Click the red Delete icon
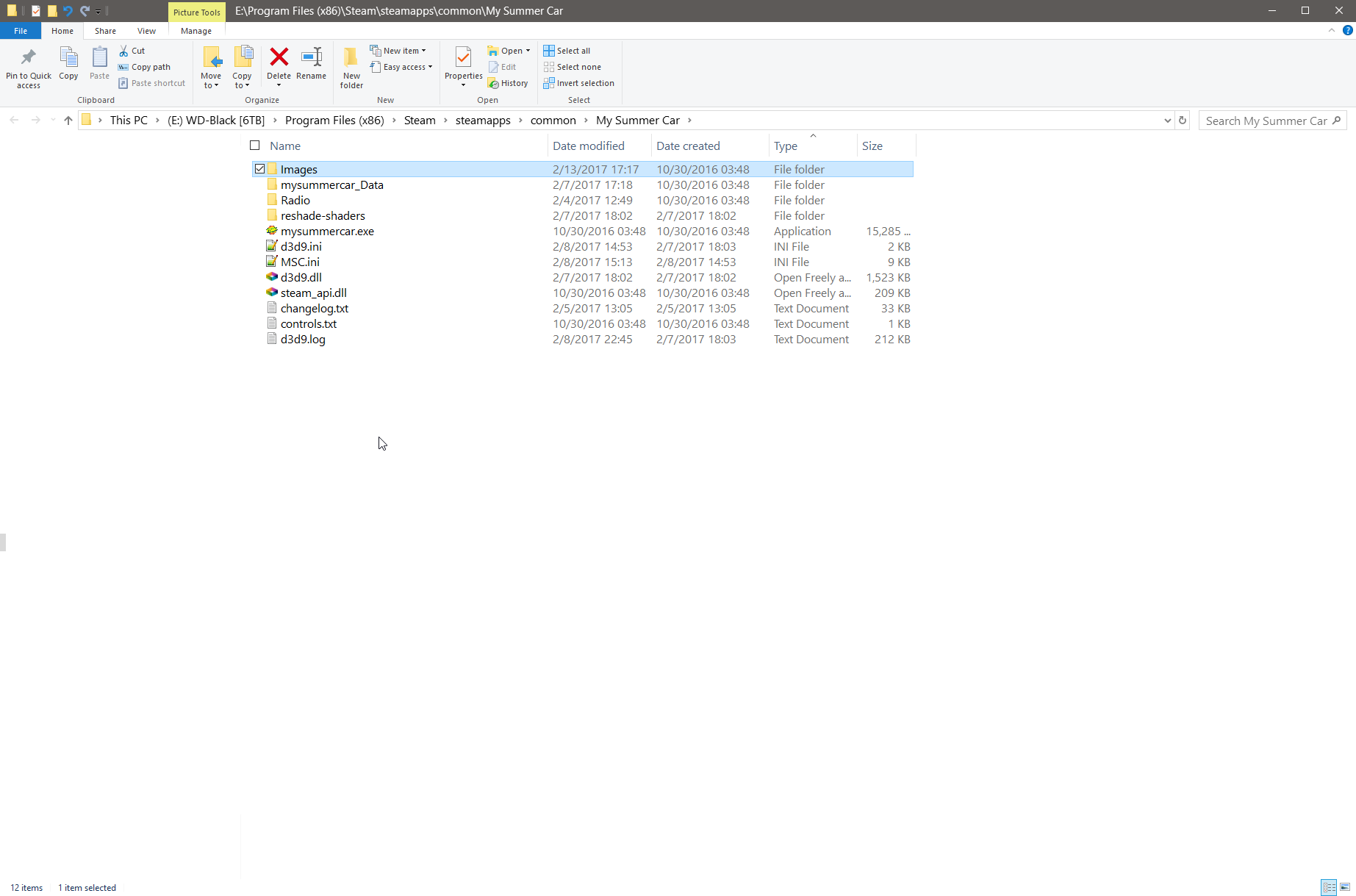The width and height of the screenshot is (1356, 896). point(279,57)
